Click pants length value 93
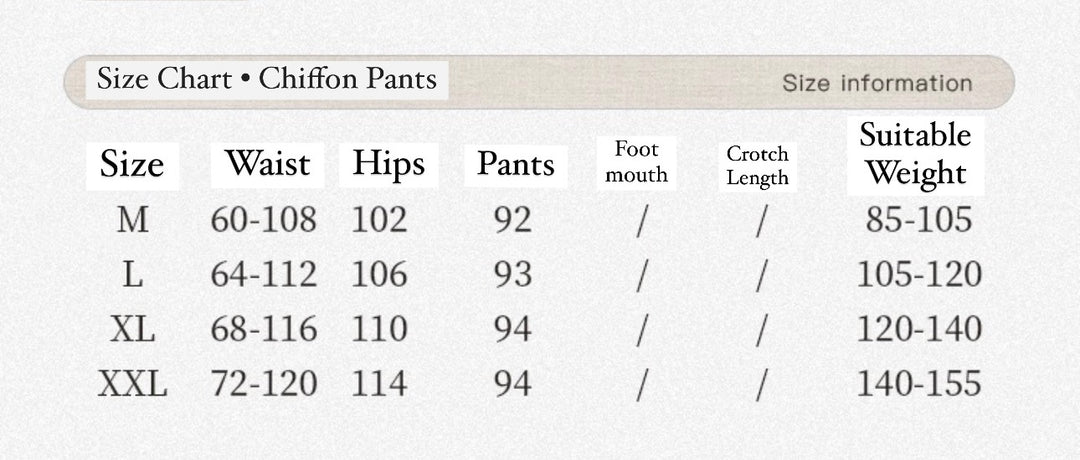The image size is (1080, 460). [513, 274]
